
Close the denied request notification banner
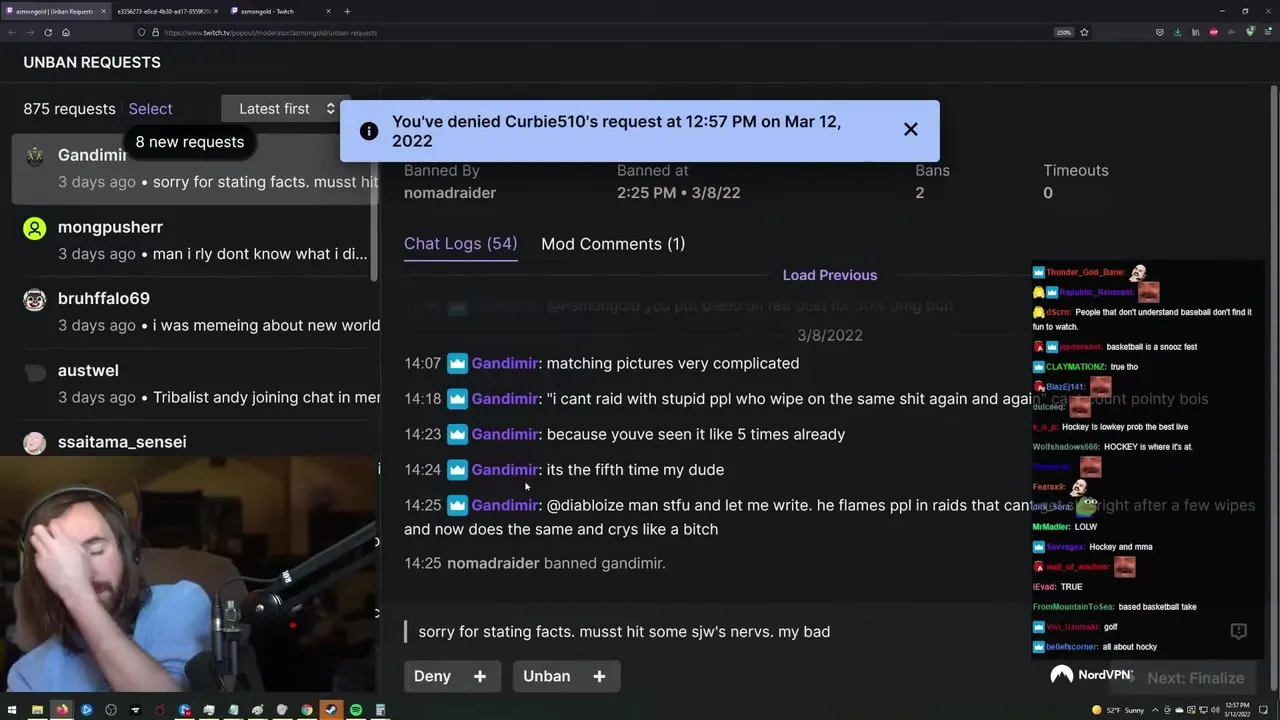[910, 129]
